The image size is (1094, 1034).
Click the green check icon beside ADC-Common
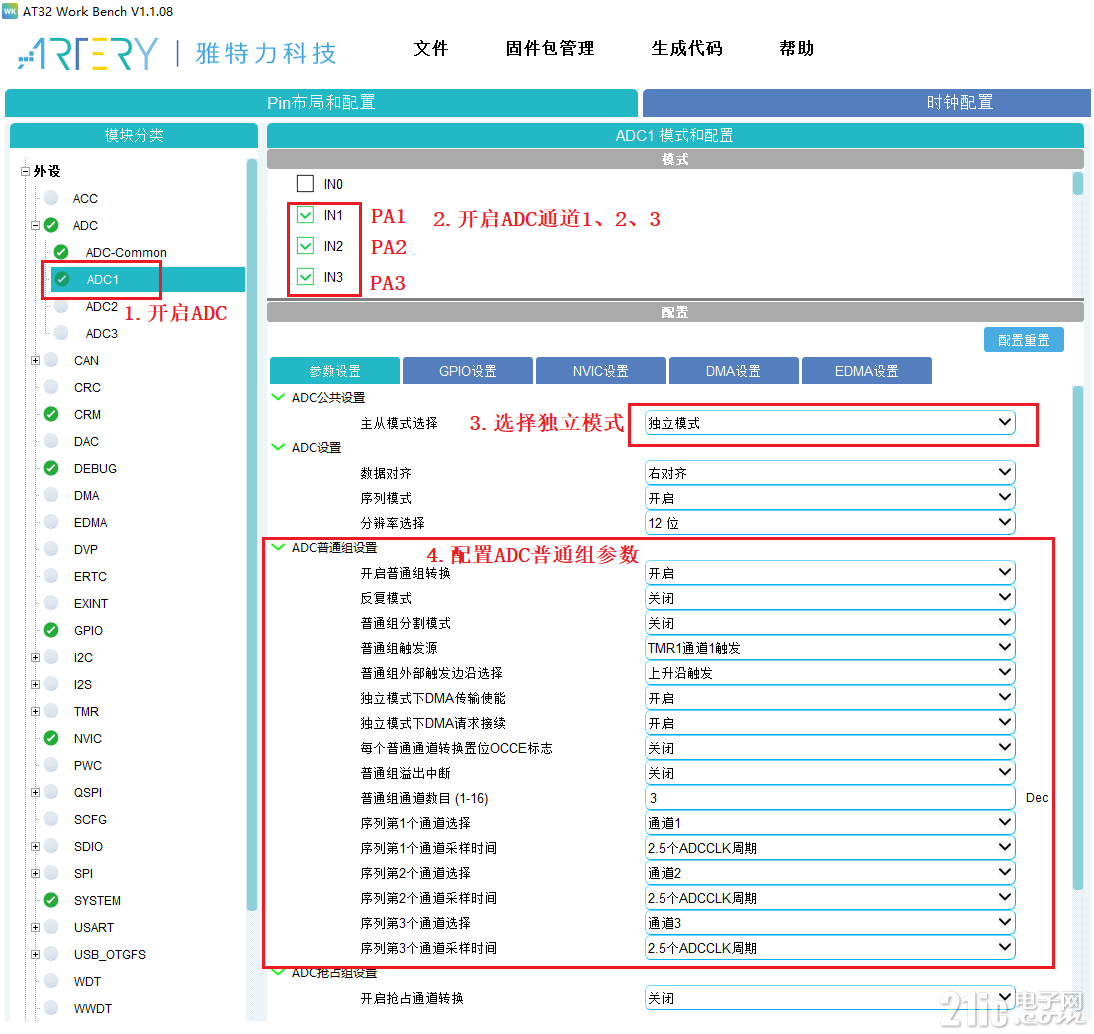click(61, 251)
